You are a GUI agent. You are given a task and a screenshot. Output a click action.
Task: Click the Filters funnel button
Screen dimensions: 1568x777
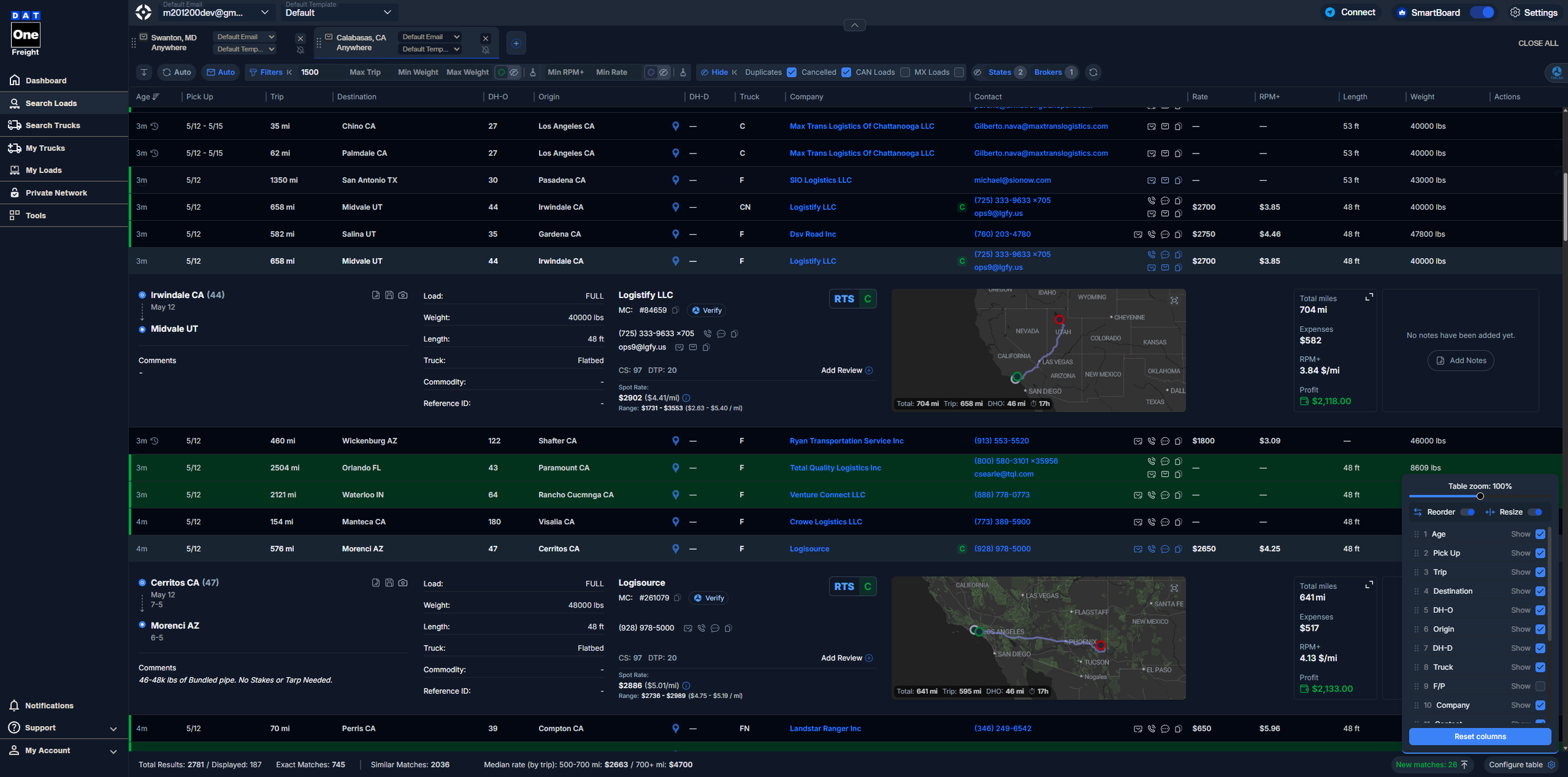pyautogui.click(x=266, y=72)
